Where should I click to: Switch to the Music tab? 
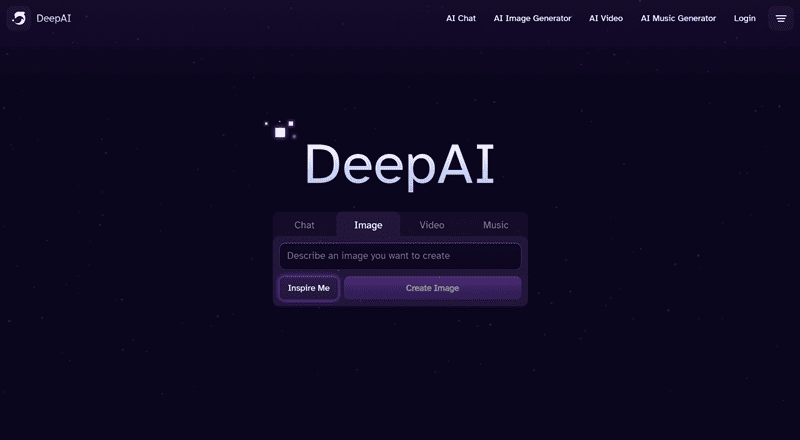click(x=495, y=225)
